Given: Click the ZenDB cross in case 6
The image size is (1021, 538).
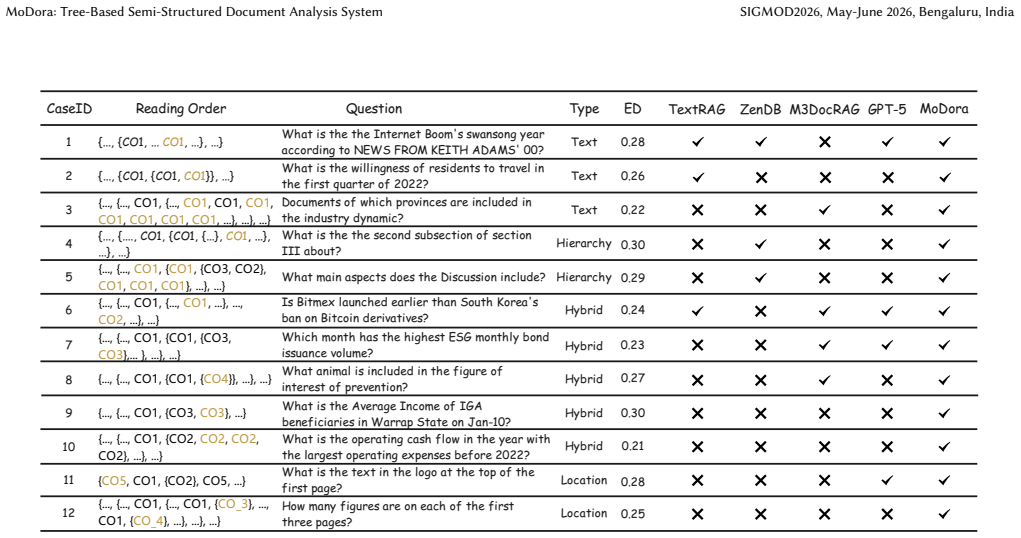Looking at the screenshot, I should [x=761, y=311].
